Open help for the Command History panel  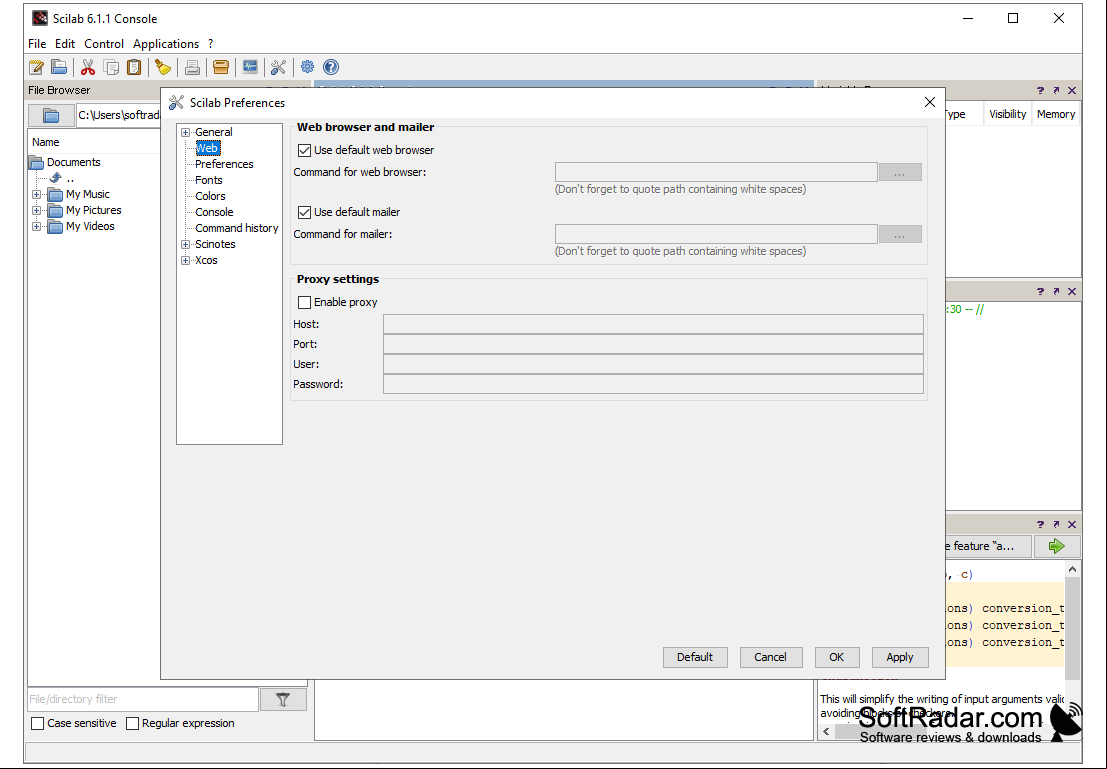click(1040, 292)
